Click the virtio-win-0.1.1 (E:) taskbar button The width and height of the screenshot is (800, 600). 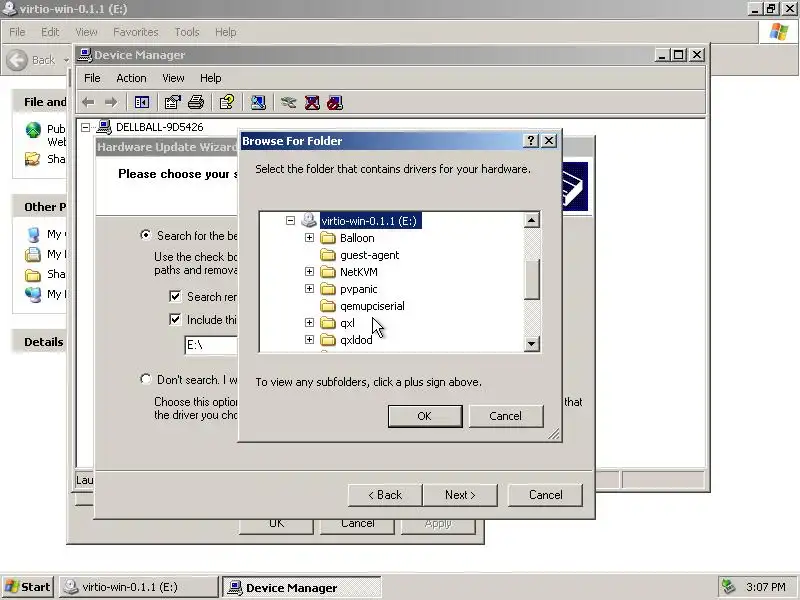139,587
